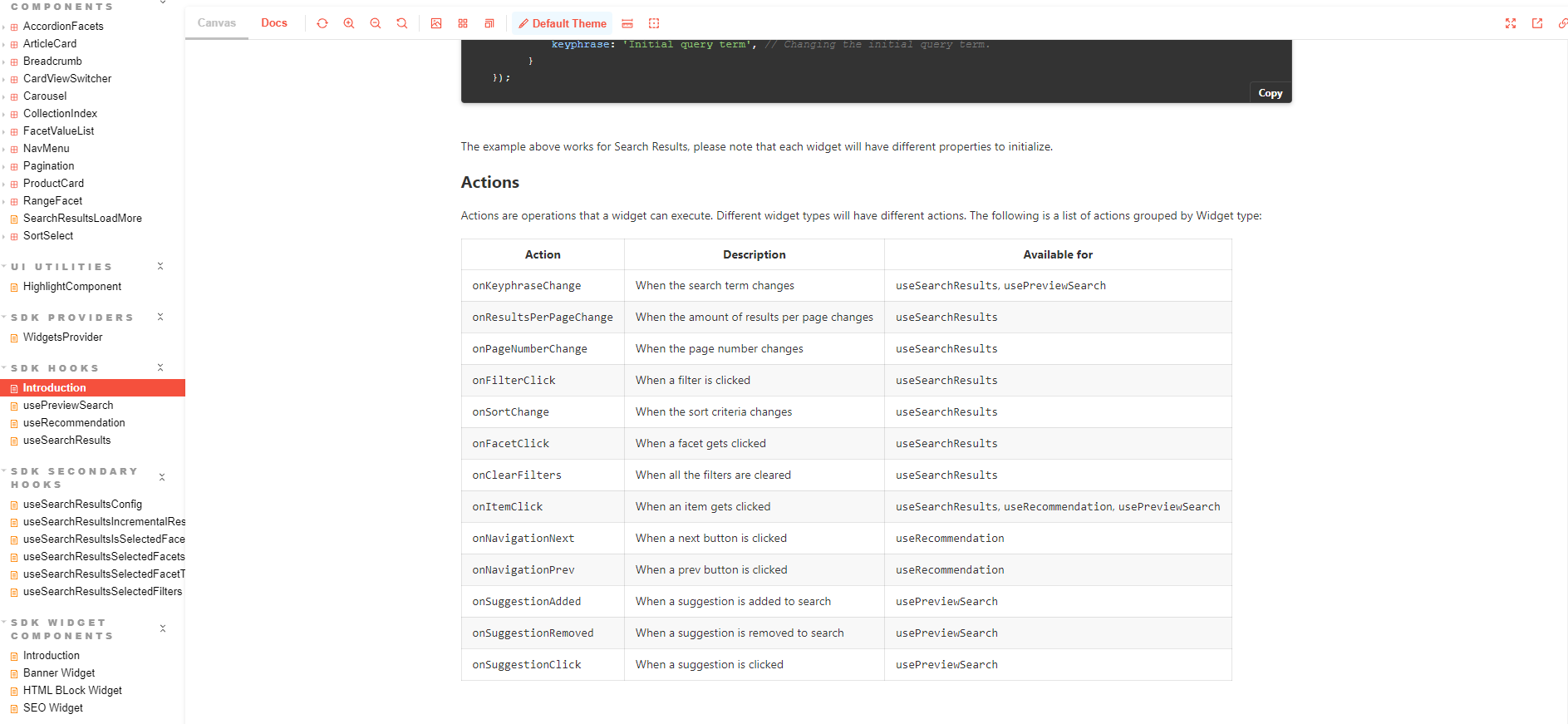Open the usePreviewSearch hook page
Image resolution: width=1568 pixels, height=724 pixels.
click(68, 406)
